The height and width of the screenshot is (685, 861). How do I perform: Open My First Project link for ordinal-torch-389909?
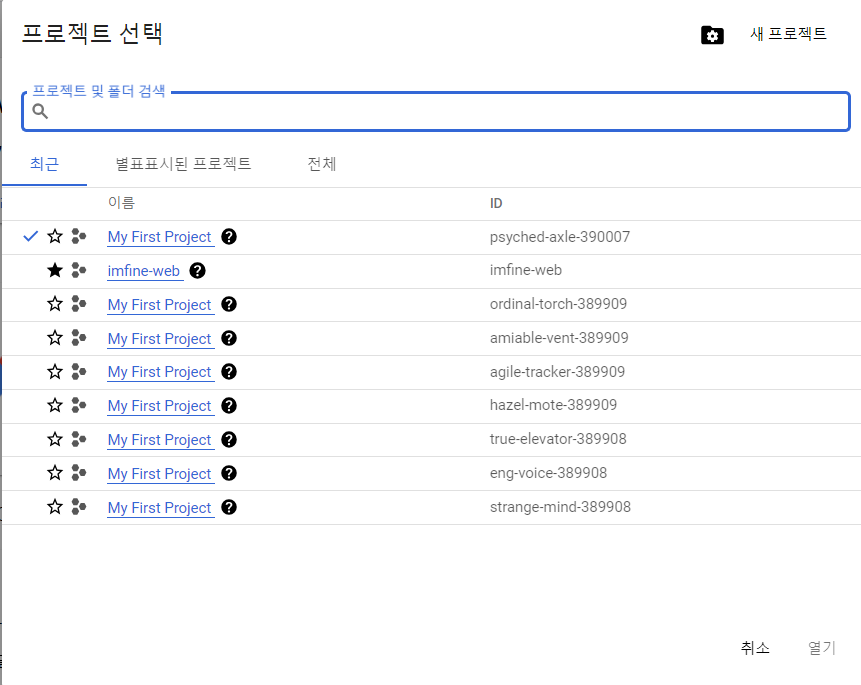(160, 305)
